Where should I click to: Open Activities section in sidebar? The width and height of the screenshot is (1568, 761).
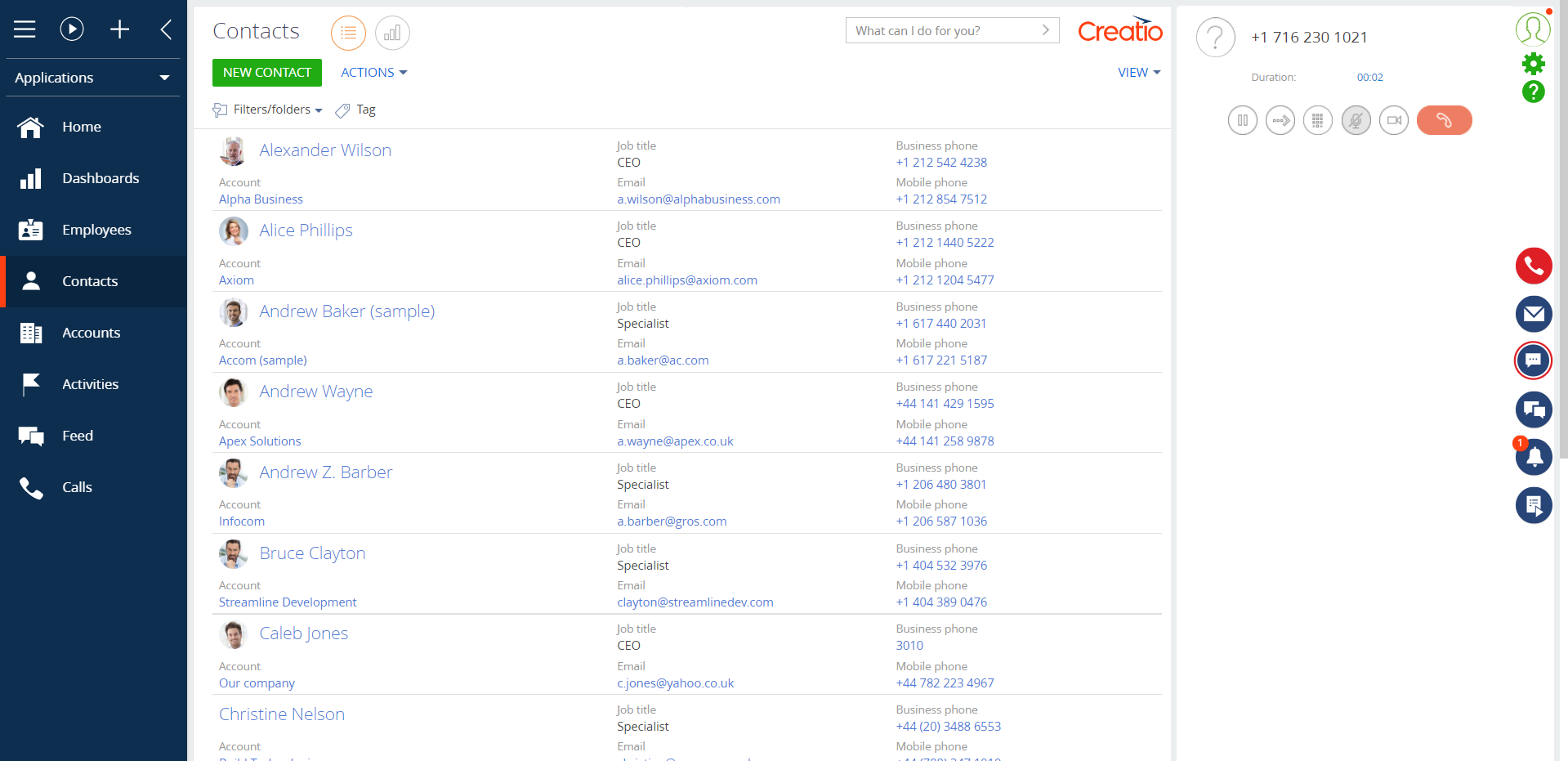point(90,384)
